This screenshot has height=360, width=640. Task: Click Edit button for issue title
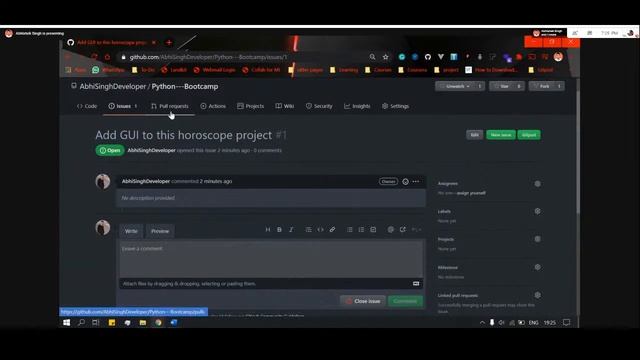[x=475, y=135]
